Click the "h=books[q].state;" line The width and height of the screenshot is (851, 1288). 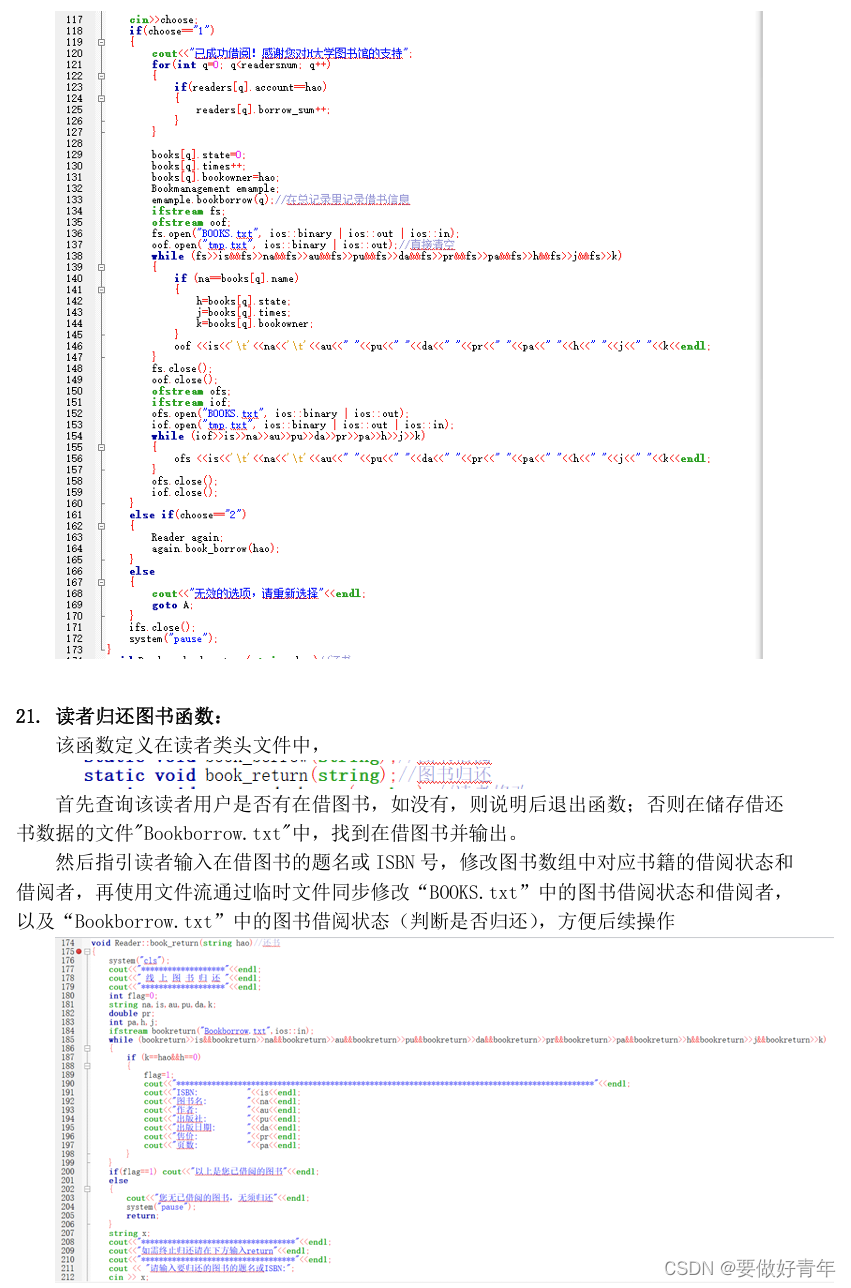tap(243, 301)
